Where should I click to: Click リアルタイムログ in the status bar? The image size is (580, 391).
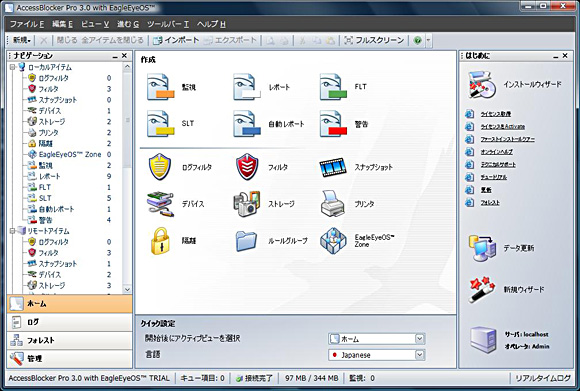543,378
